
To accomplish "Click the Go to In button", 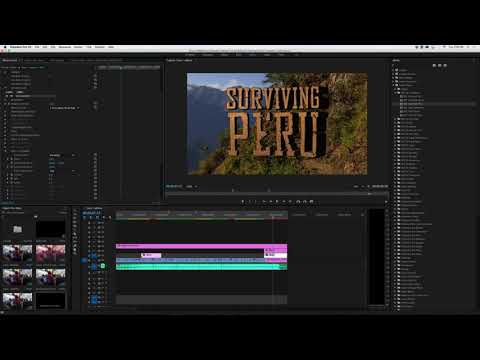I will click(x=264, y=202).
